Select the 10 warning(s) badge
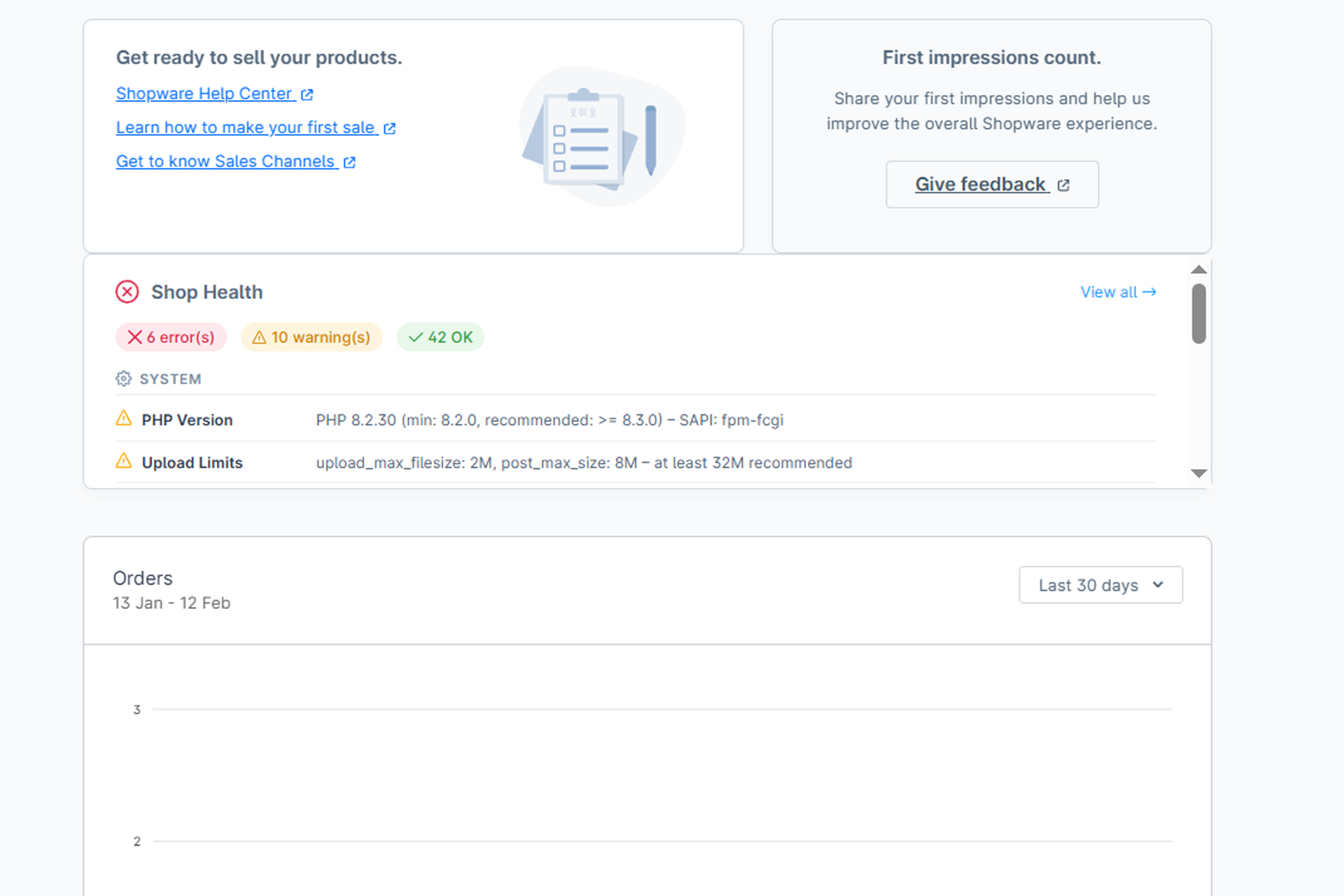Image resolution: width=1344 pixels, height=896 pixels. 311,337
